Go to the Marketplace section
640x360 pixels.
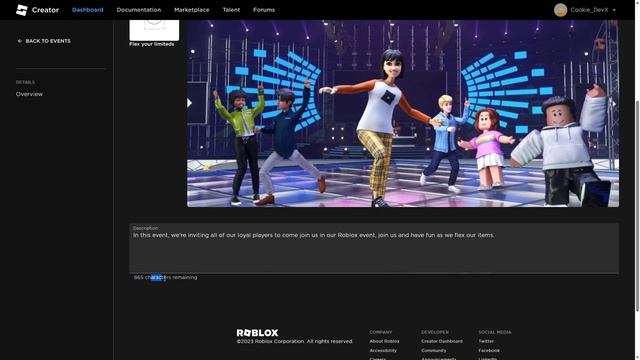pos(191,10)
